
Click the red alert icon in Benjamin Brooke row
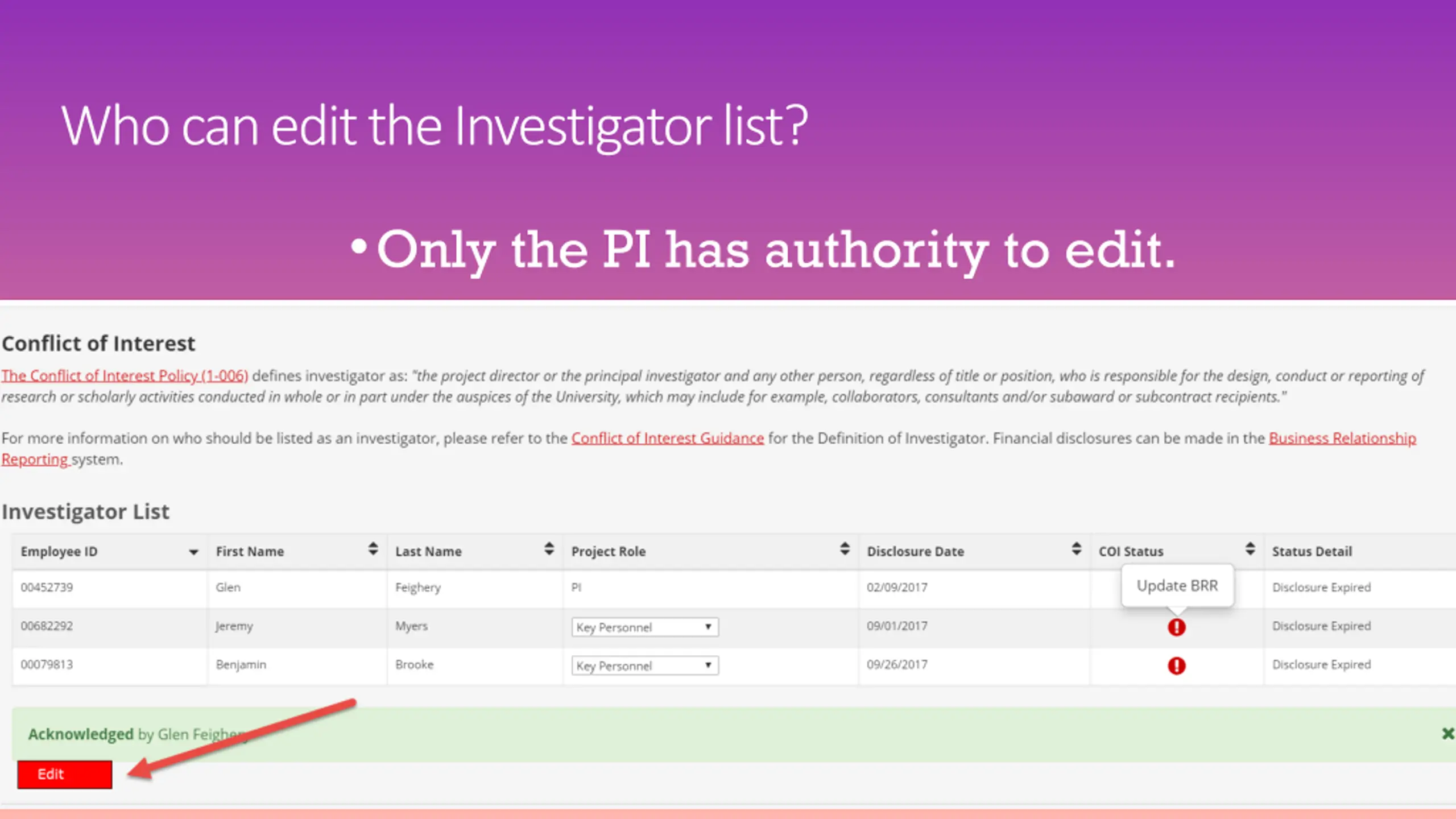point(1176,665)
